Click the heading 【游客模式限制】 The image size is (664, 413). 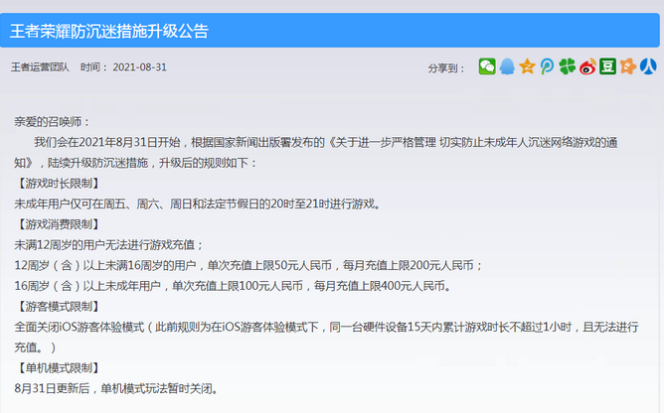(58, 306)
